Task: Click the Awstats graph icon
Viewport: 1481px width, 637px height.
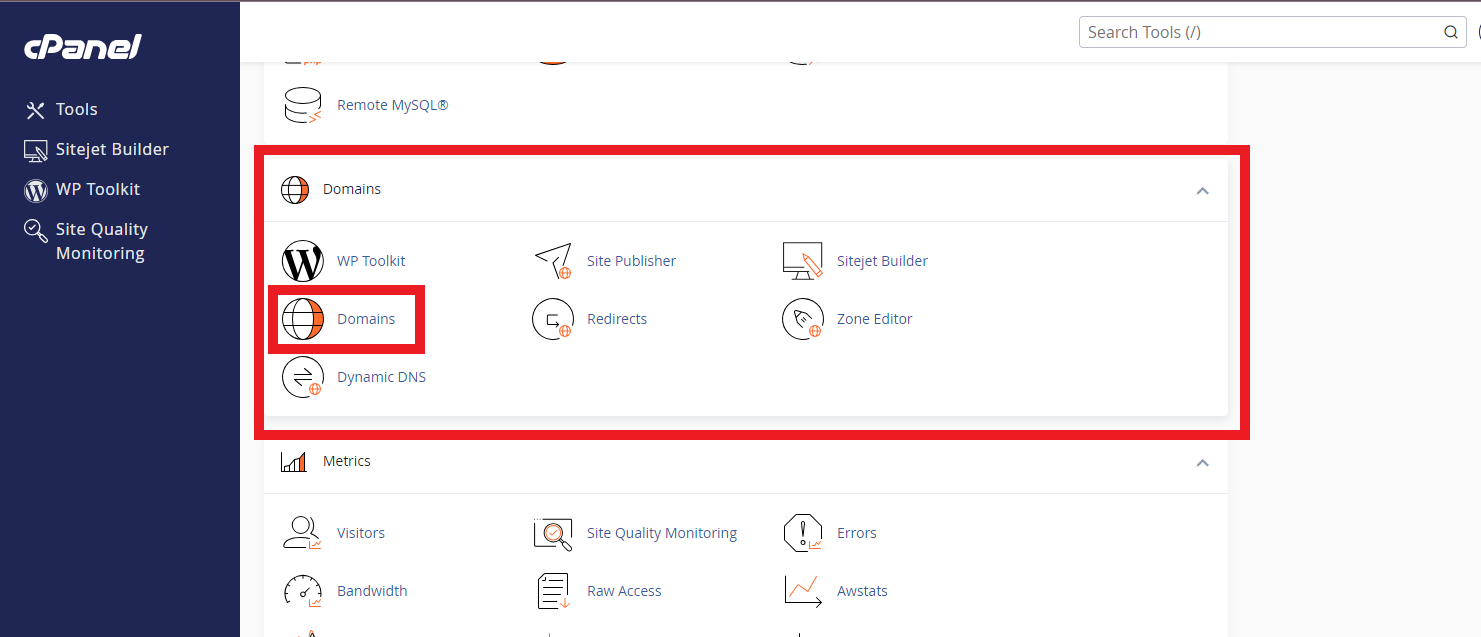Action: point(803,591)
